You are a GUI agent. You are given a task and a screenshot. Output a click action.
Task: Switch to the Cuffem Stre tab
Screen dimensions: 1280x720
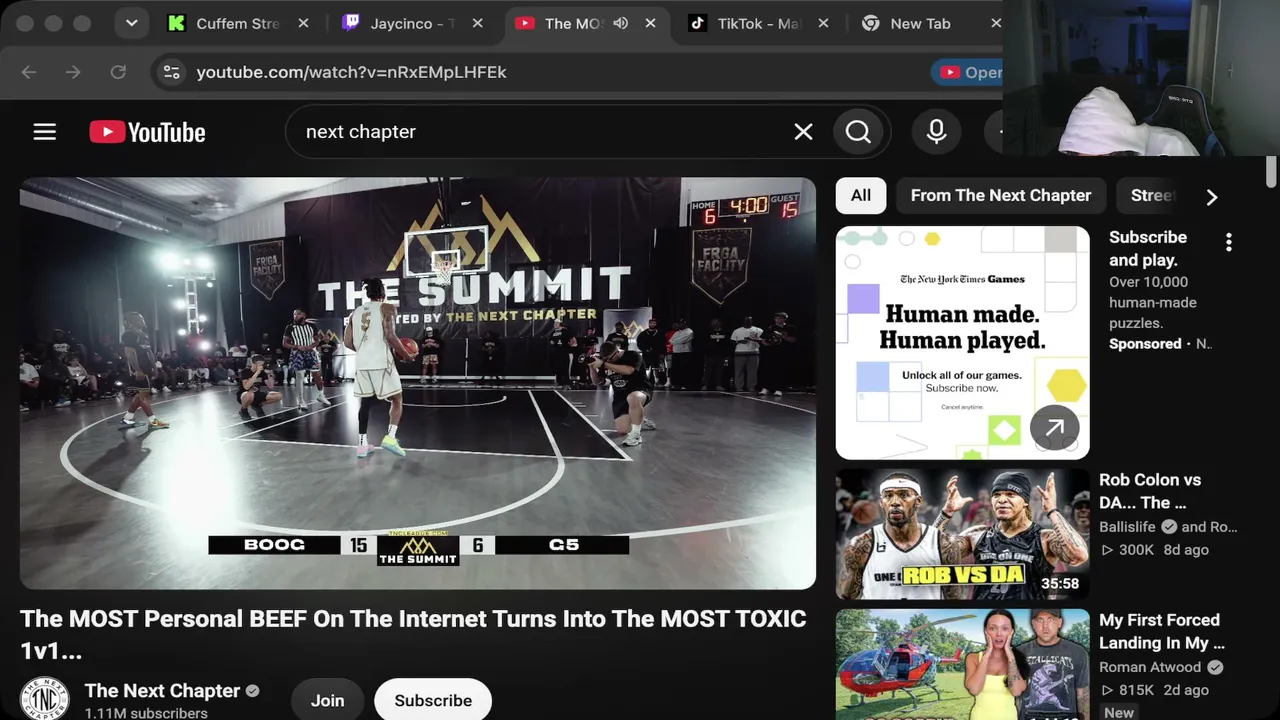(x=238, y=23)
